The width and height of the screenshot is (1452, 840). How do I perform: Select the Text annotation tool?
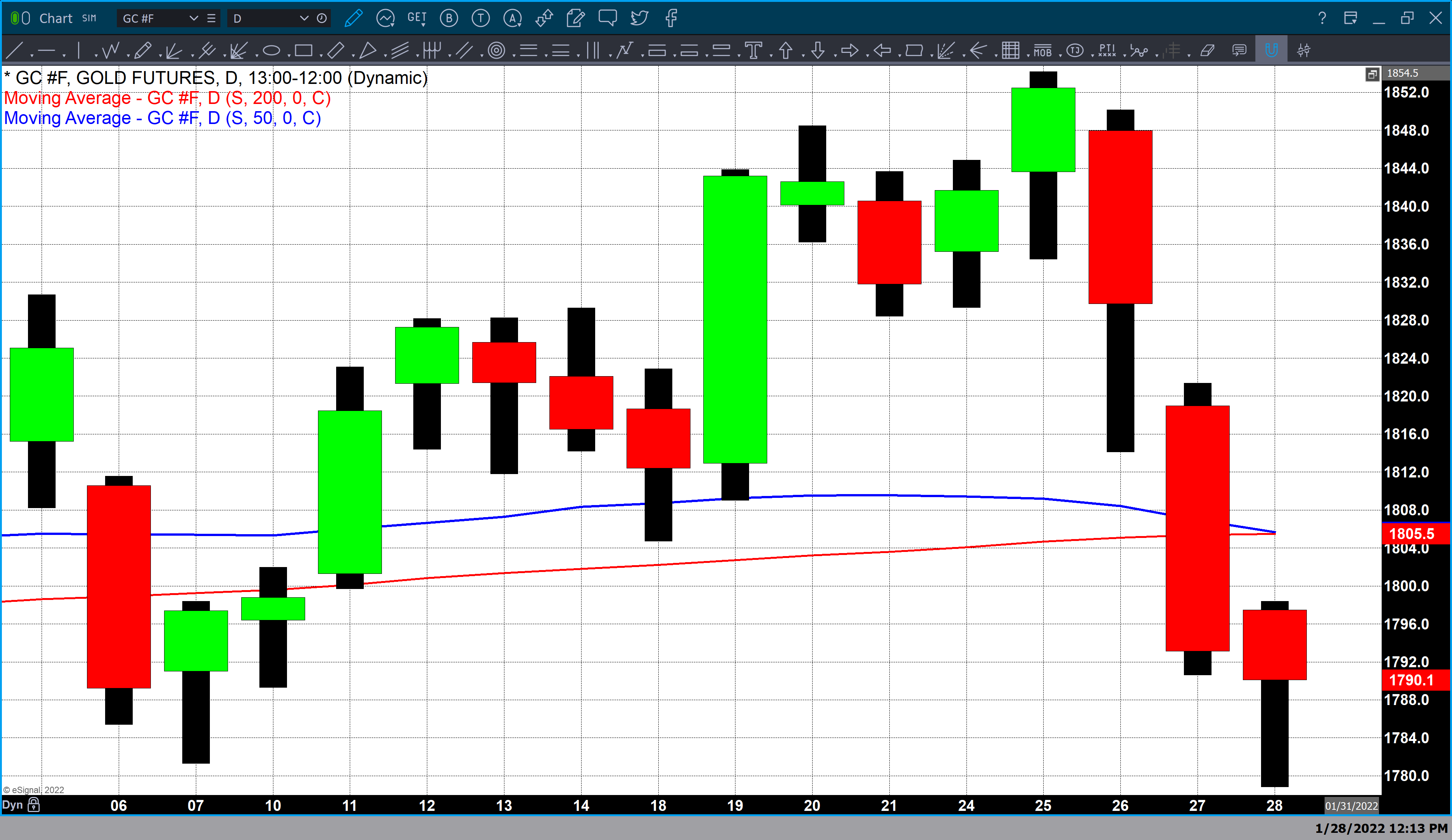(x=753, y=51)
